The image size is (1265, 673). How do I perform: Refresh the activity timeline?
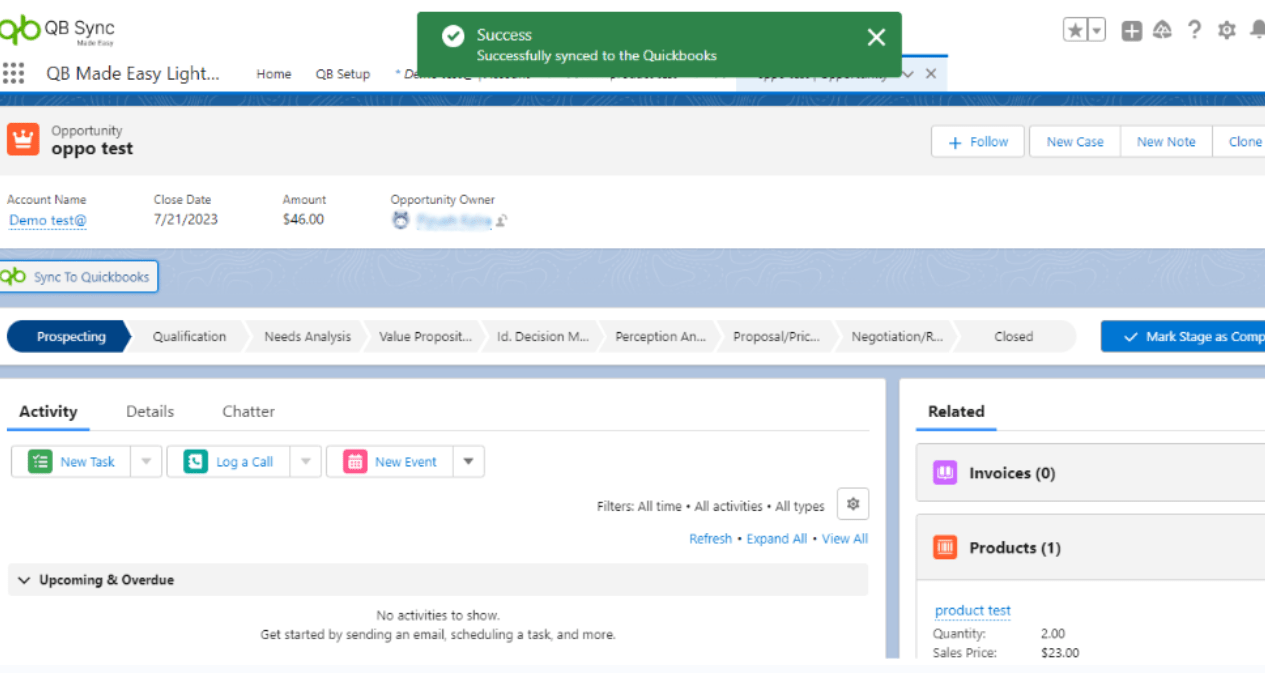coord(710,539)
